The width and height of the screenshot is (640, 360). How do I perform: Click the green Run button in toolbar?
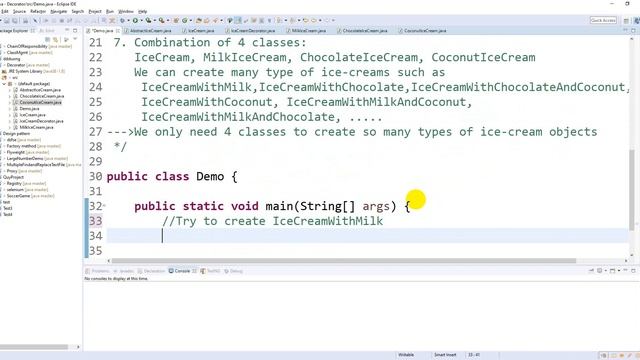[135, 20]
